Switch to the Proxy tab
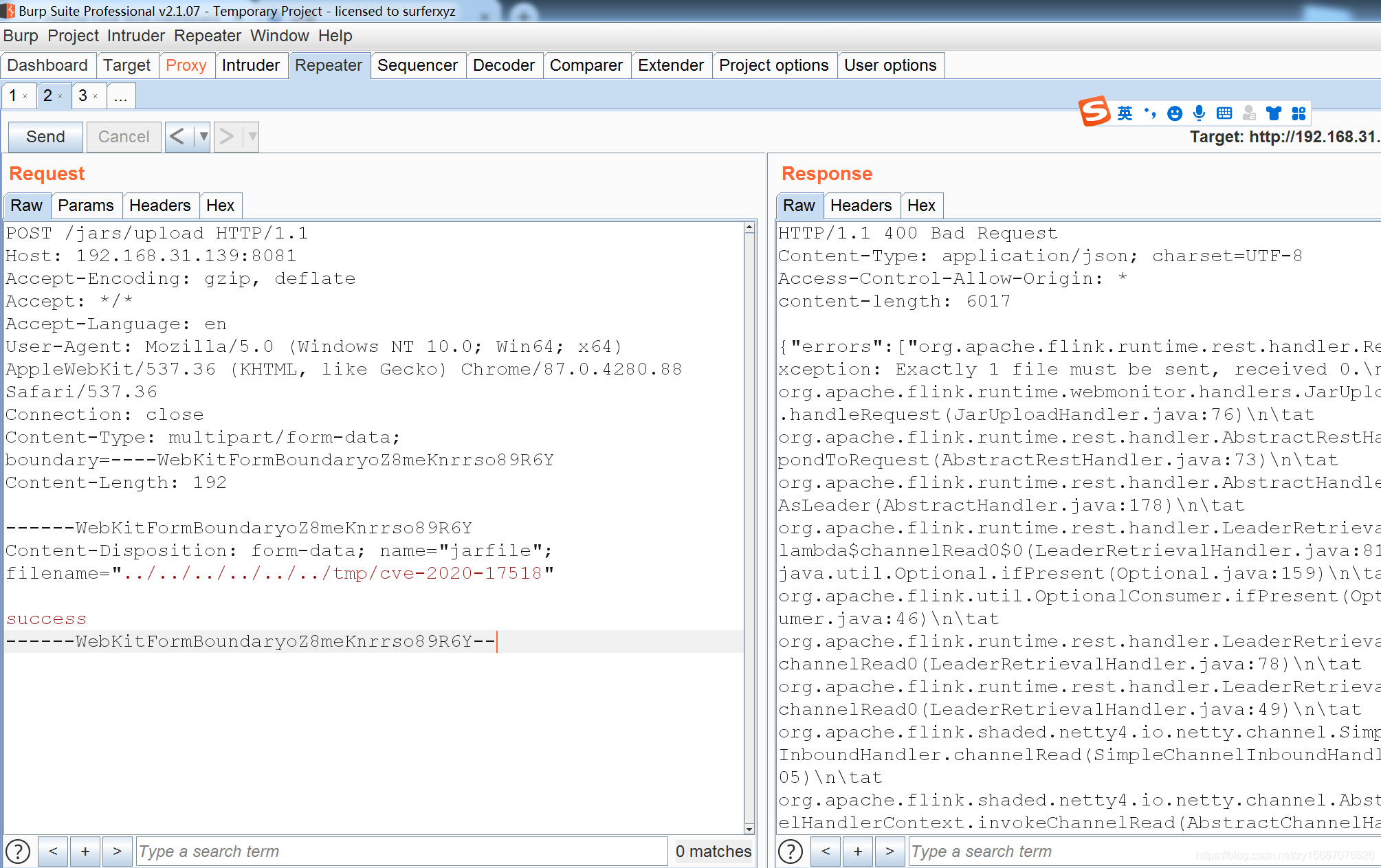1381x868 pixels. [186, 65]
